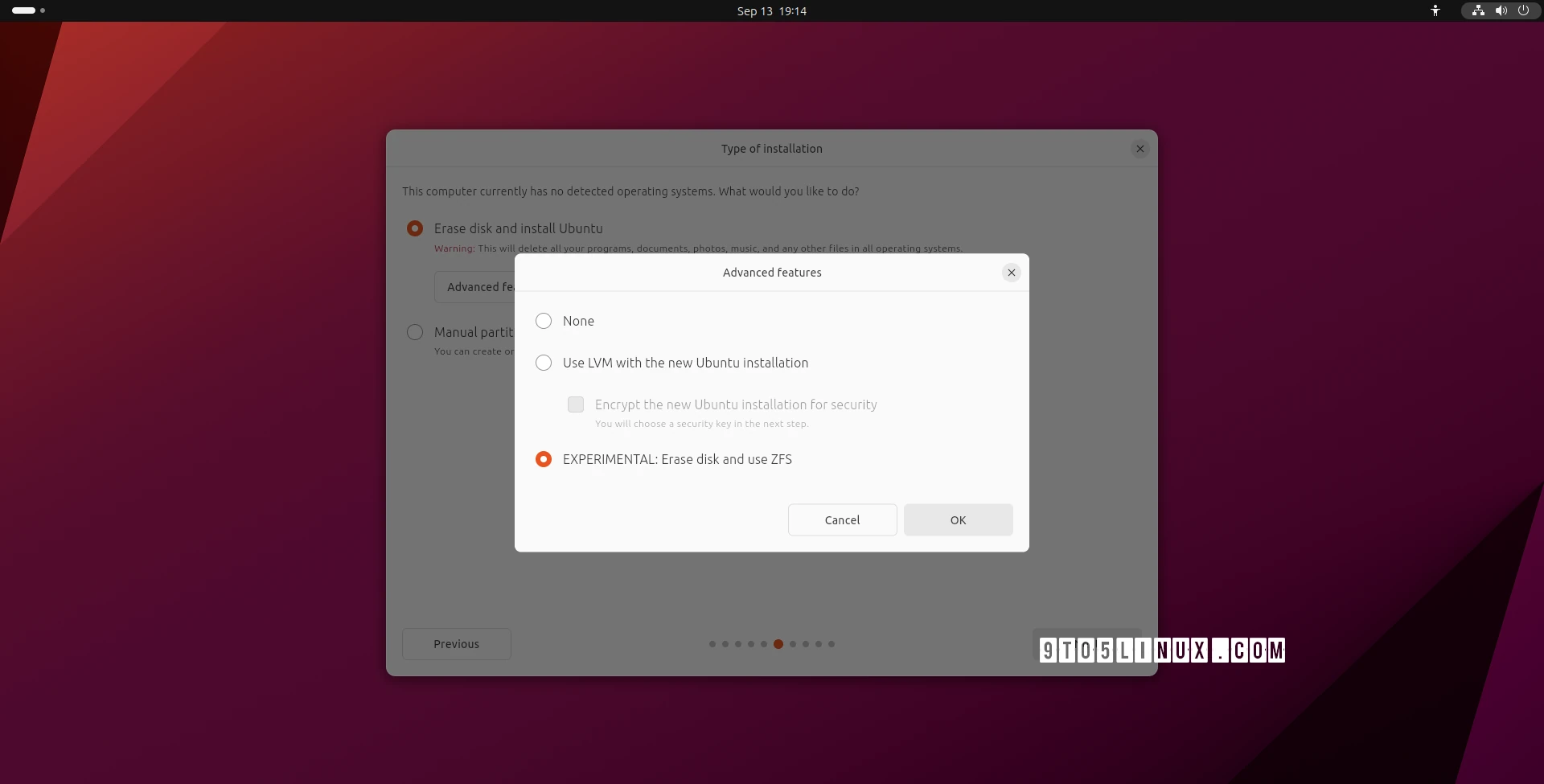This screenshot has height=784, width=1544.
Task: Click the highlighted page indicator dot
Action: (x=778, y=643)
